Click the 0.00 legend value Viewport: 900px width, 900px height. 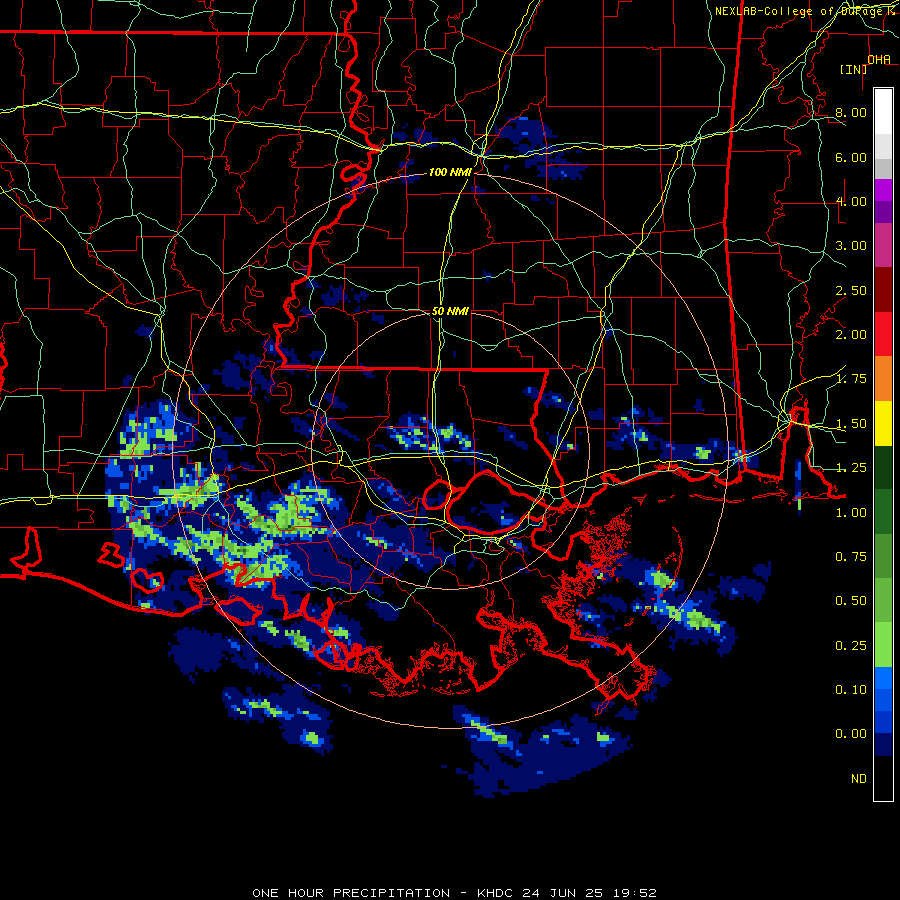click(851, 734)
